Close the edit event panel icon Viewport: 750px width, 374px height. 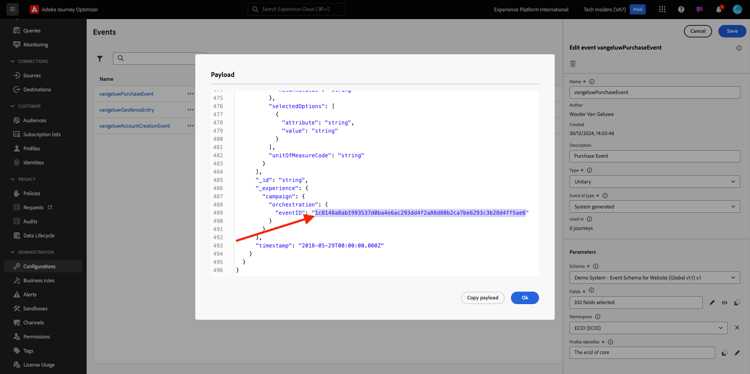coord(739,48)
